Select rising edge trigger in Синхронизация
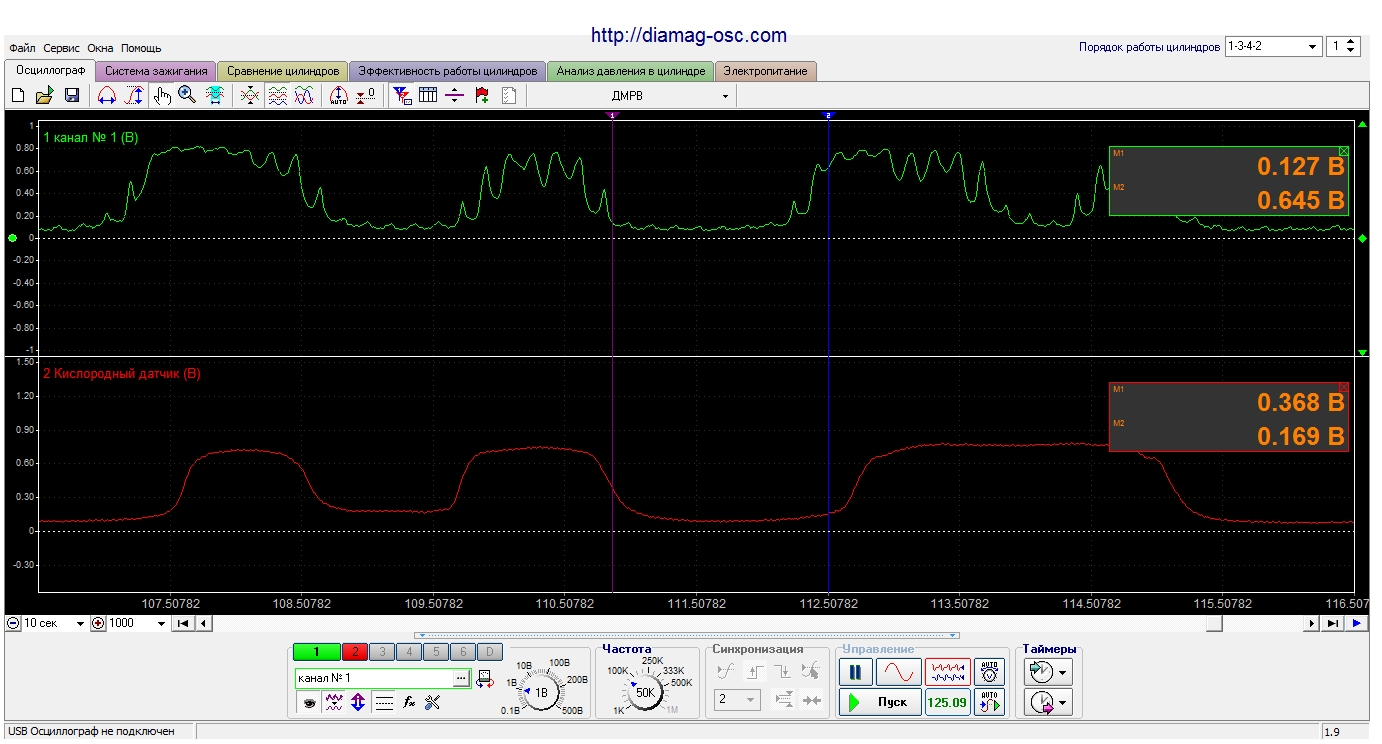 [755, 672]
